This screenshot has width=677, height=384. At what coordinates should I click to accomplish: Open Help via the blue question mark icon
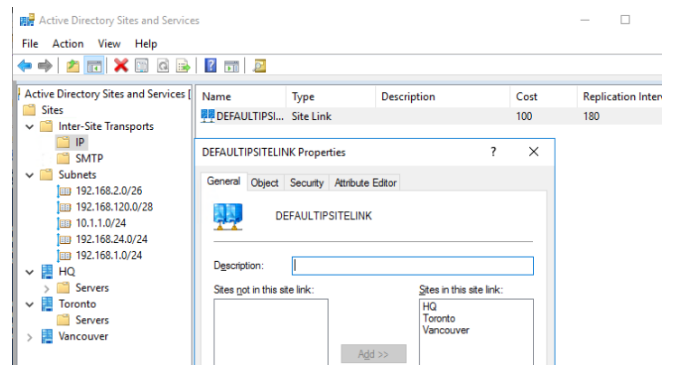tap(210, 66)
